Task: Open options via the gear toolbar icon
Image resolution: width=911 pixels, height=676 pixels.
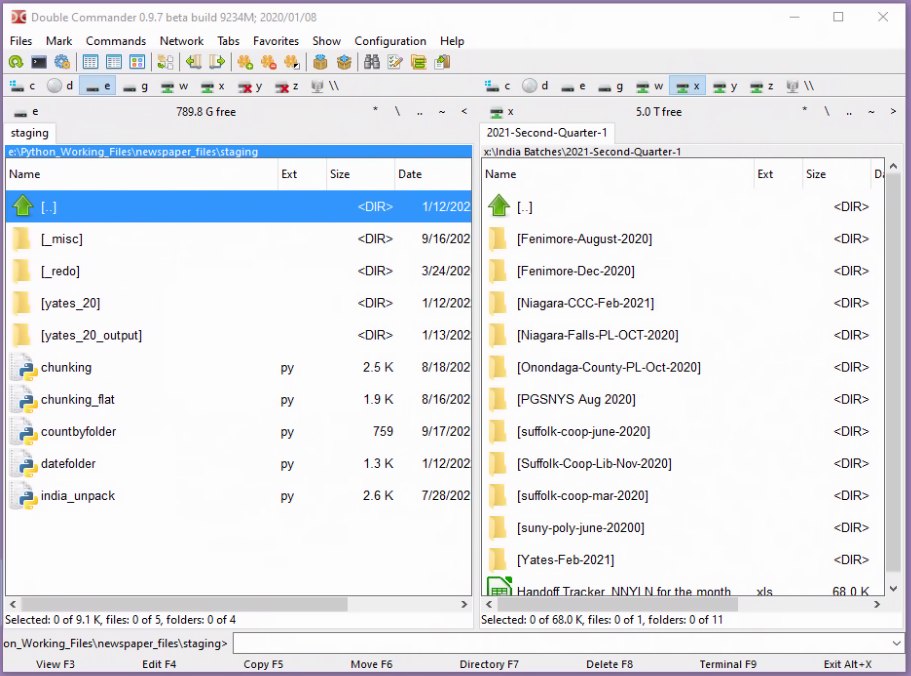Action: tap(62, 62)
